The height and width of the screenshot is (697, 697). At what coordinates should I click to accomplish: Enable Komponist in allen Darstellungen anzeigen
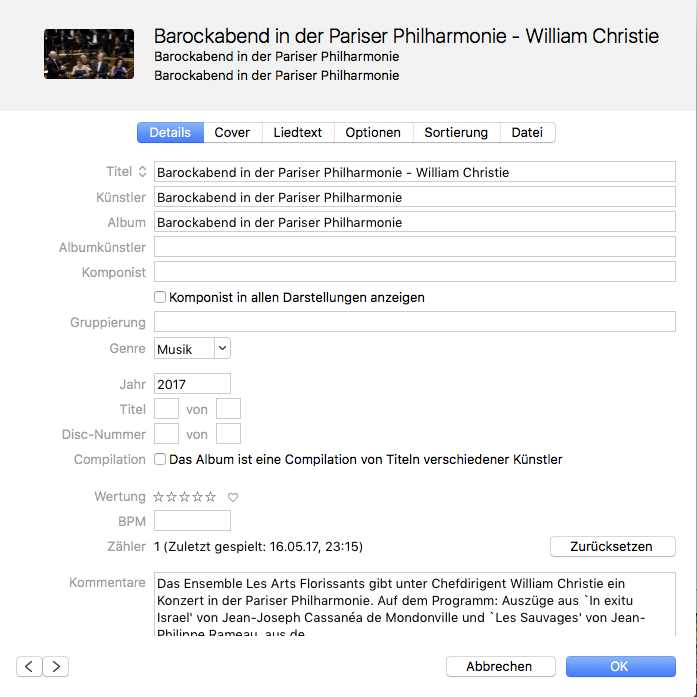[160, 297]
